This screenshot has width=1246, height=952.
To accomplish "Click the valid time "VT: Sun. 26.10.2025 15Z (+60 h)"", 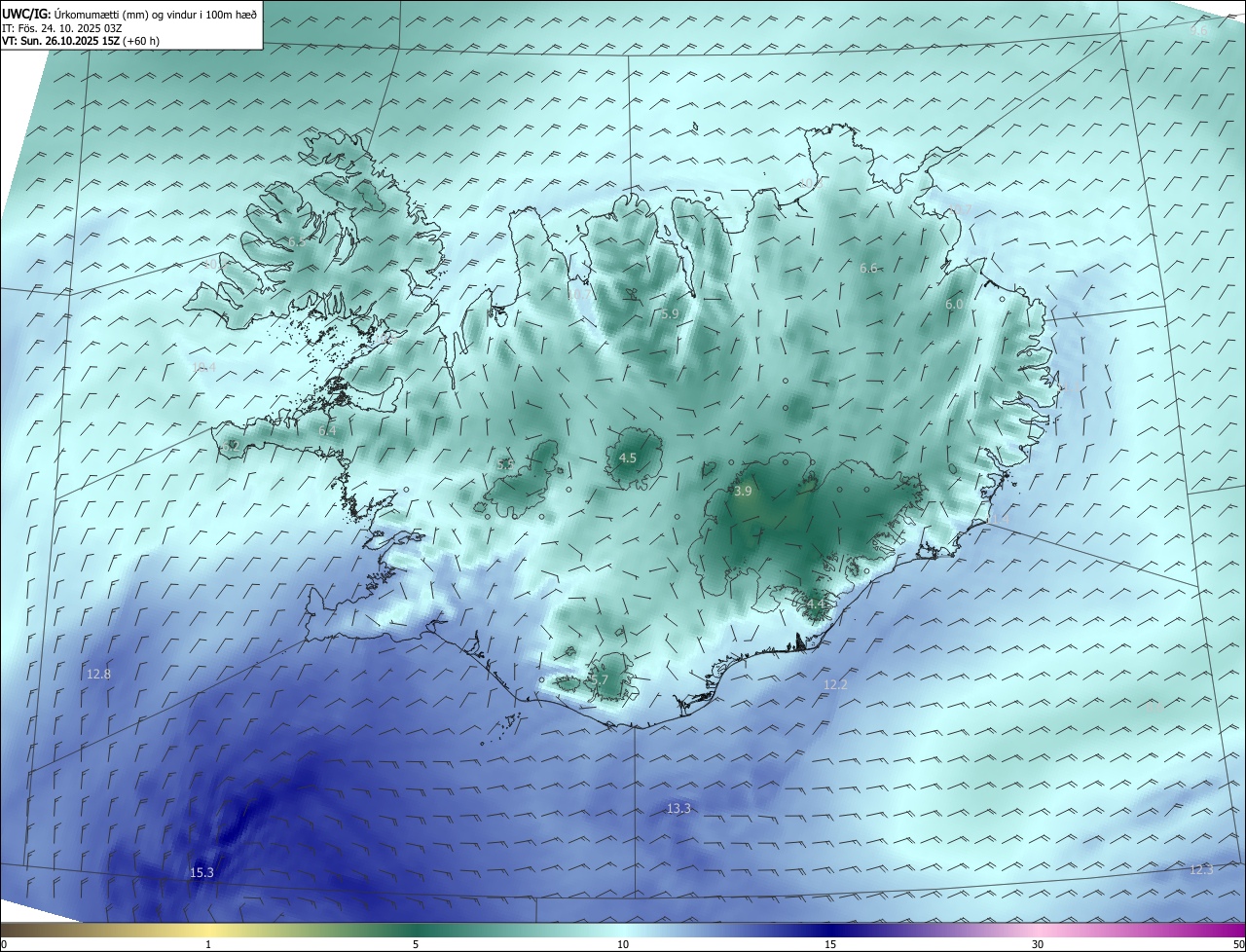I will click(81, 41).
